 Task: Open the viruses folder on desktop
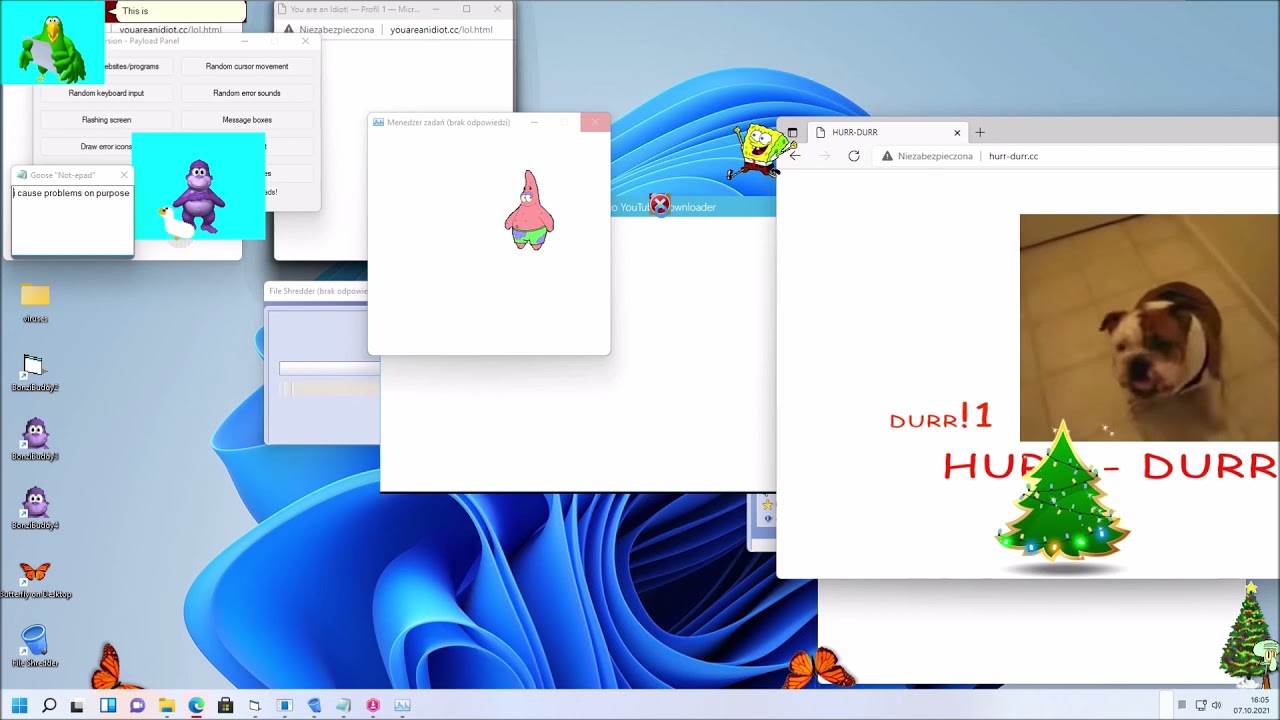click(35, 303)
